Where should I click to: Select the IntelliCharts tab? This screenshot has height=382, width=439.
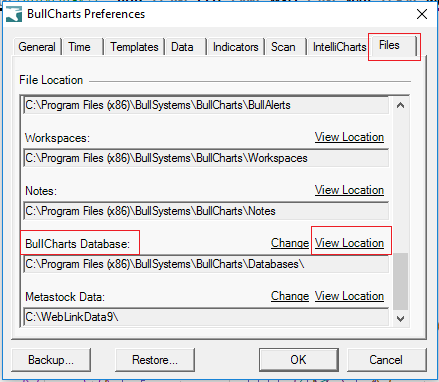point(339,47)
